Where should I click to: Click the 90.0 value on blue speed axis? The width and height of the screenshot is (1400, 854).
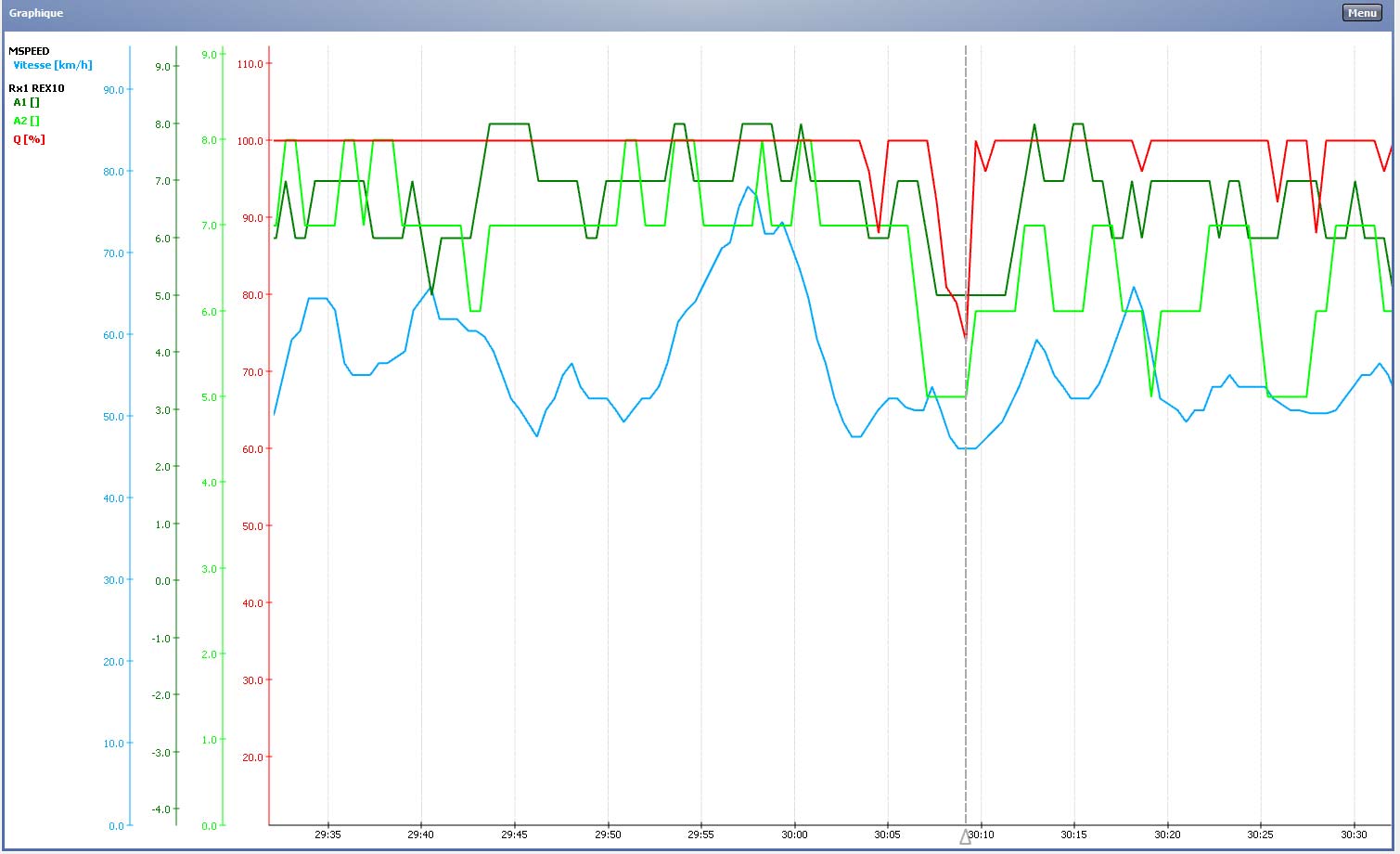(x=113, y=90)
